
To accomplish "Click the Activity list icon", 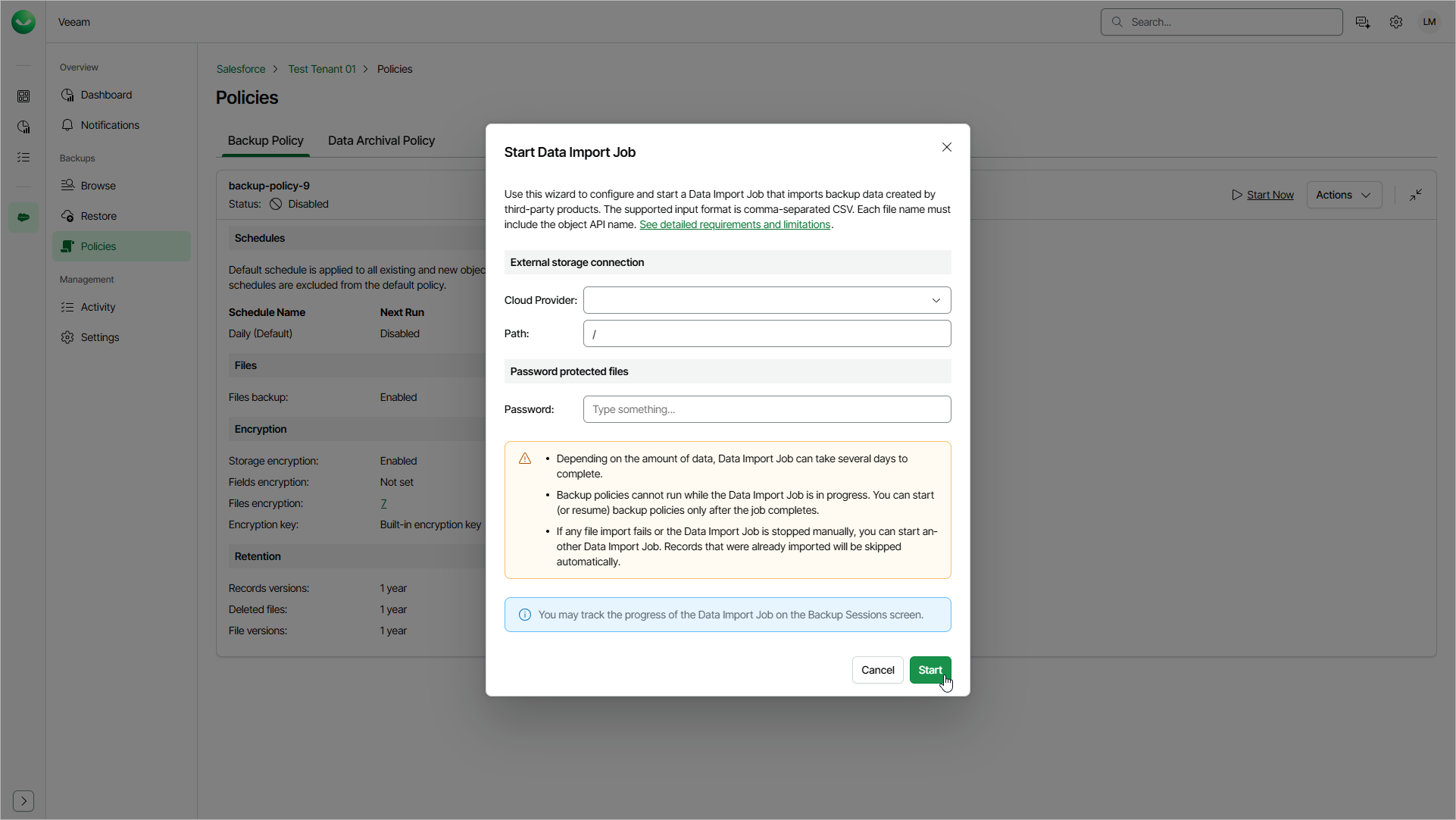I will click(x=67, y=307).
